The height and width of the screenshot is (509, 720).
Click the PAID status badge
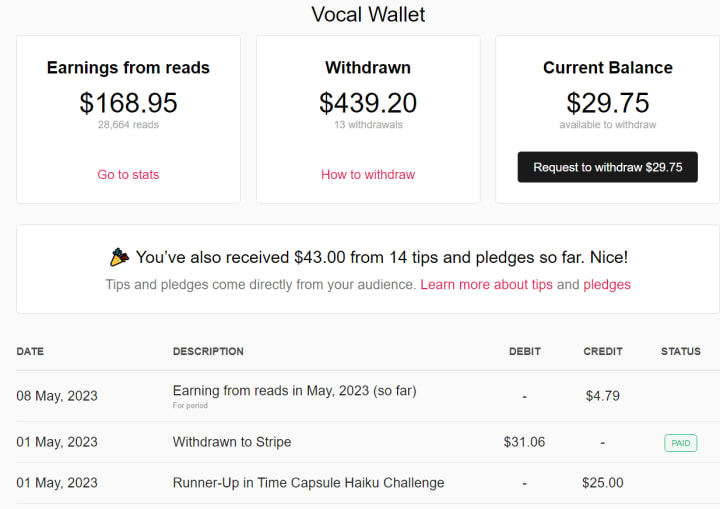pos(681,443)
